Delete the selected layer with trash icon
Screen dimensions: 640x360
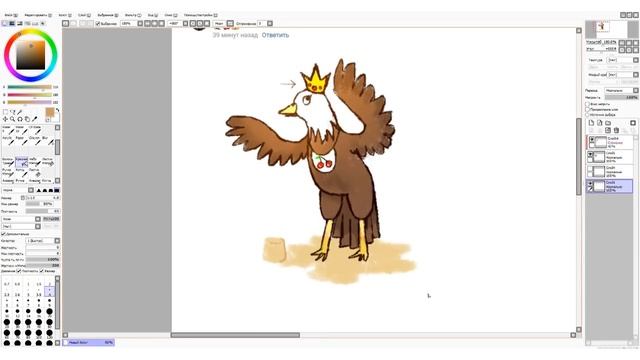tap(616, 130)
